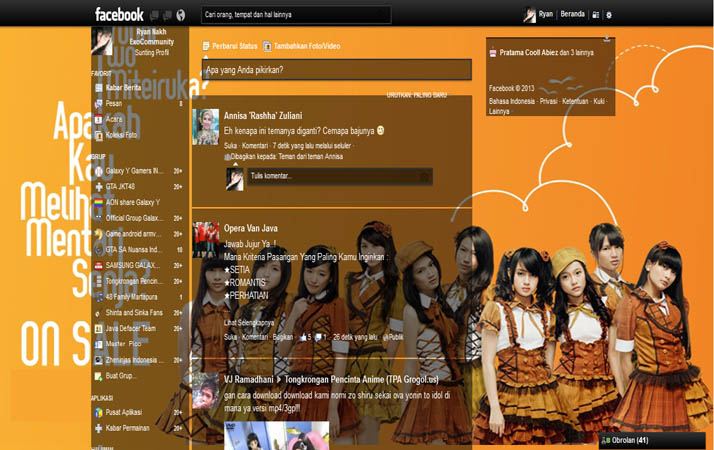Click the Tongkrongan Pencin... group icon
714x450 pixels.
(99, 281)
